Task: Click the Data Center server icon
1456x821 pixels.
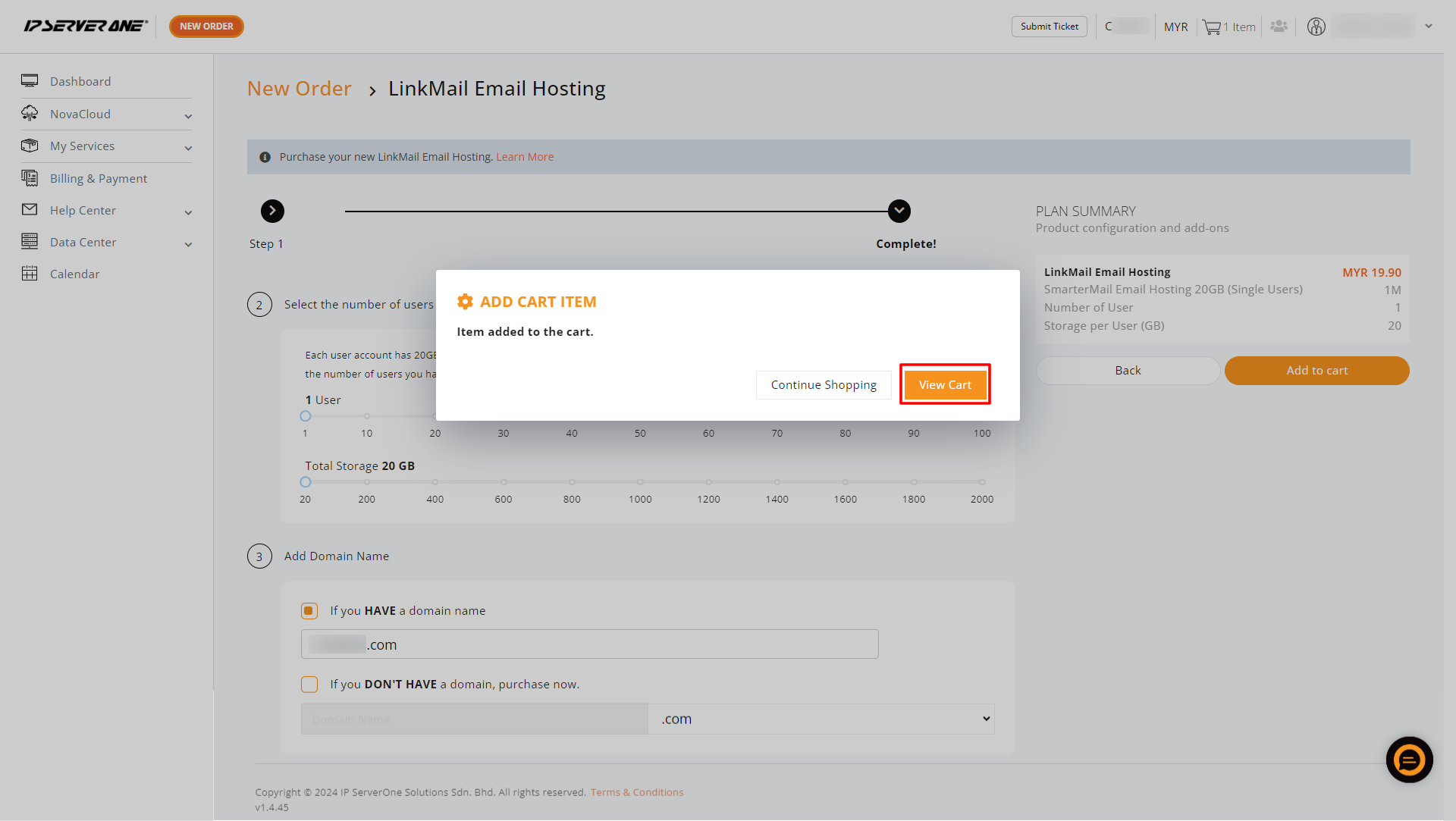Action: pos(30,241)
